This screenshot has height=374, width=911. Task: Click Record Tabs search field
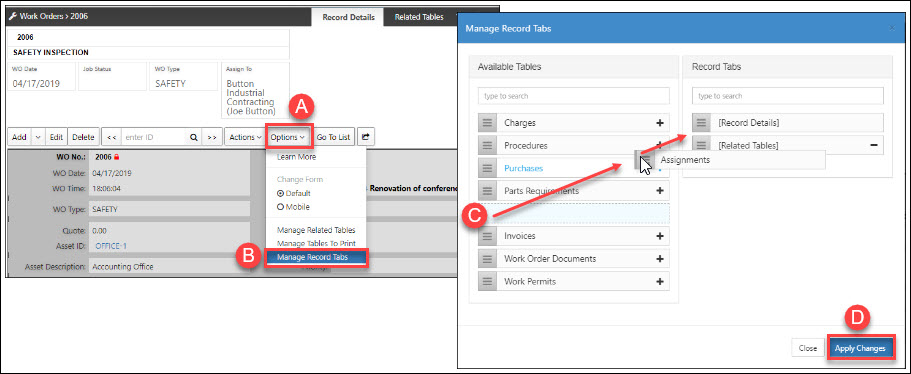788,96
